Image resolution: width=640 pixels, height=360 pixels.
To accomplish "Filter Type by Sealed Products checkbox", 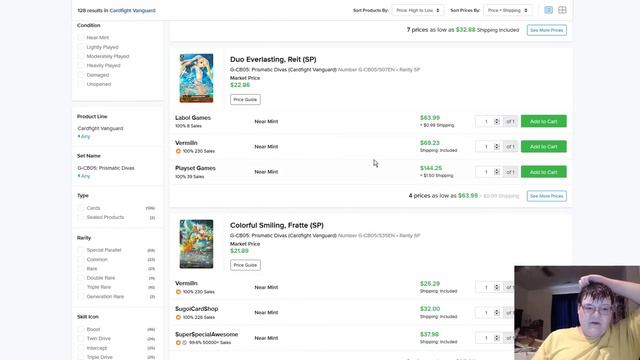I will (81, 217).
